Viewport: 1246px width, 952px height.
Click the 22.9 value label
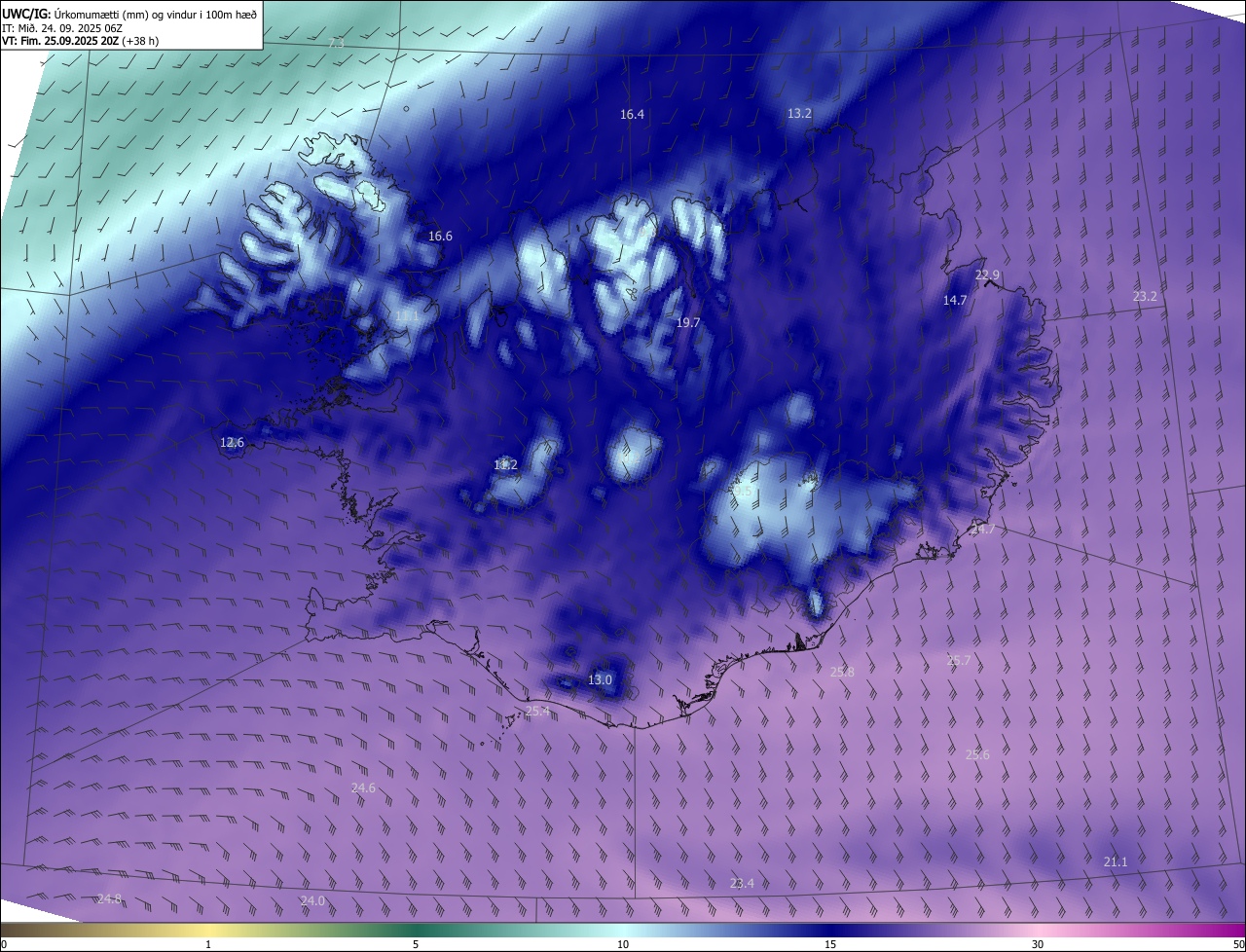[x=987, y=275]
